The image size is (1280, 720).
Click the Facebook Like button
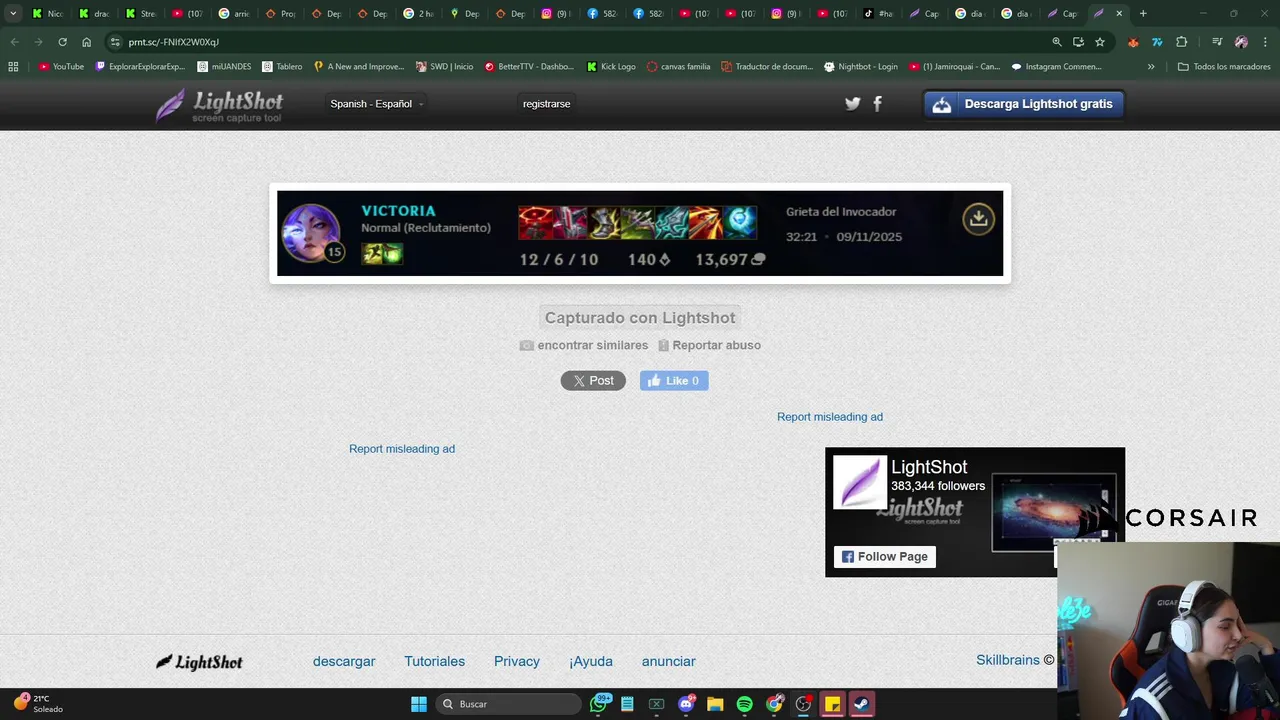pyautogui.click(x=674, y=380)
